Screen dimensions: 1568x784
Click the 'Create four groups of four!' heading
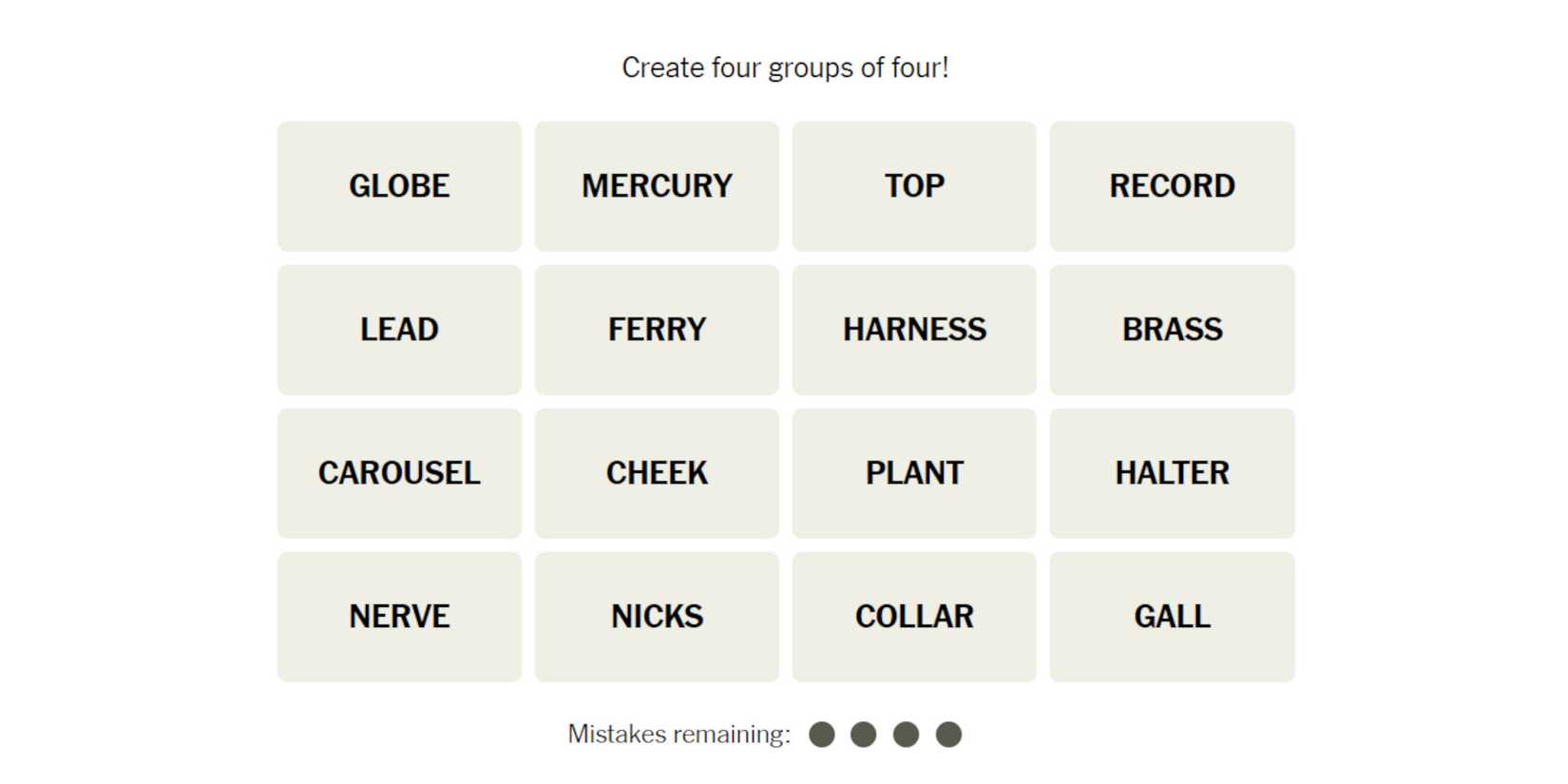[785, 68]
